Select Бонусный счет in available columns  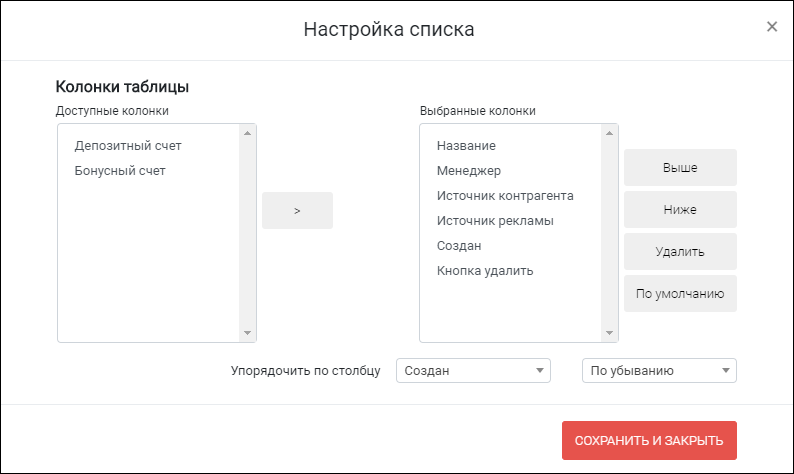pos(120,171)
